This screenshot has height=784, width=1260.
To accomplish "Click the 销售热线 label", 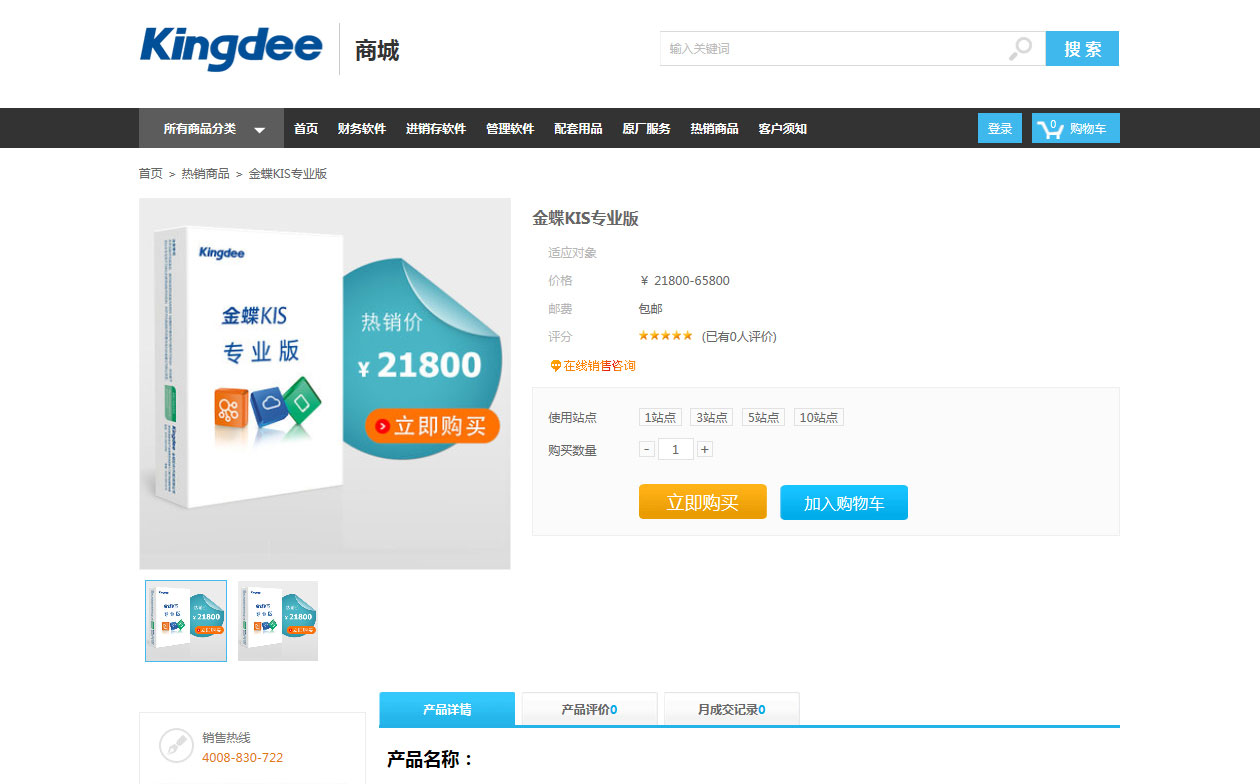I will click(226, 738).
